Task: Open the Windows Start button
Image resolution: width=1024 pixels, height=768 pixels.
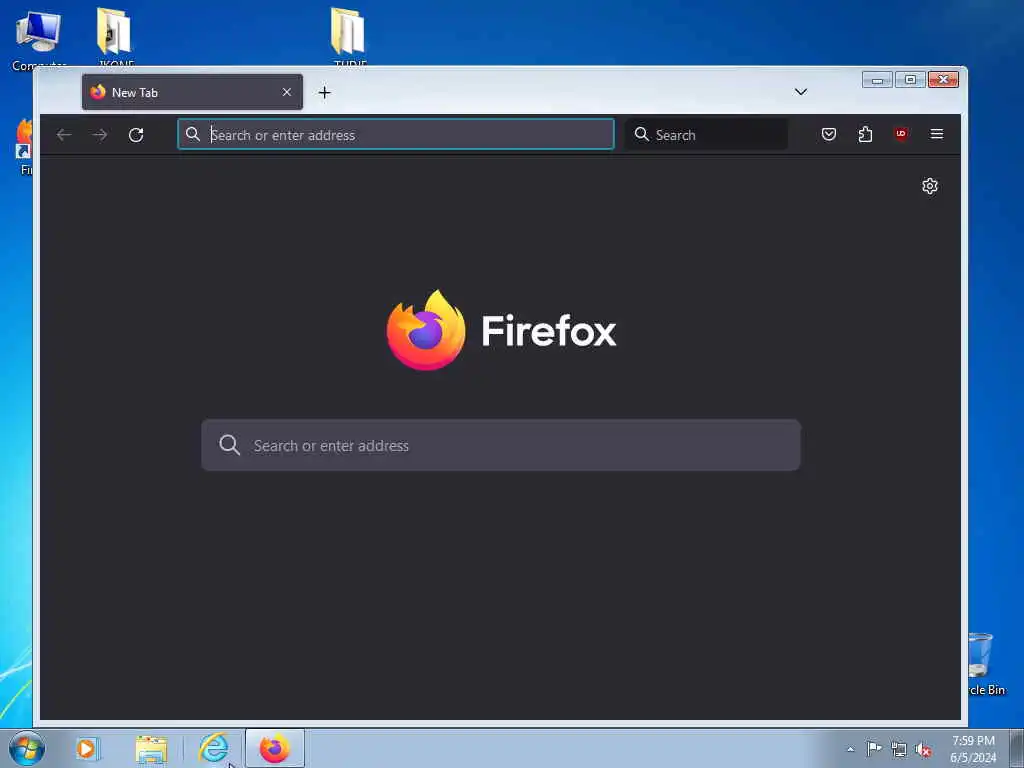Action: 27,748
